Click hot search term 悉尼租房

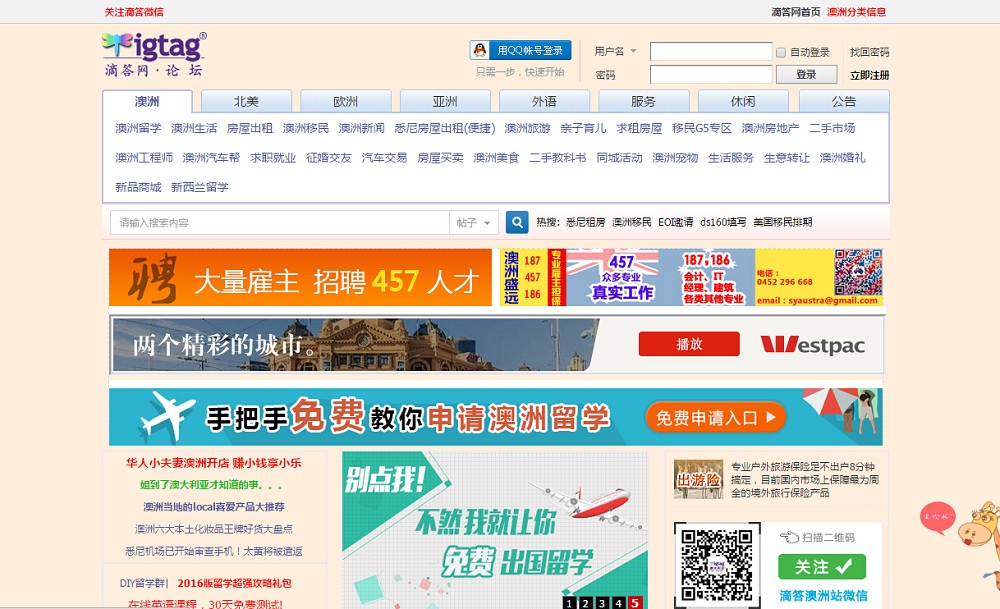[585, 222]
